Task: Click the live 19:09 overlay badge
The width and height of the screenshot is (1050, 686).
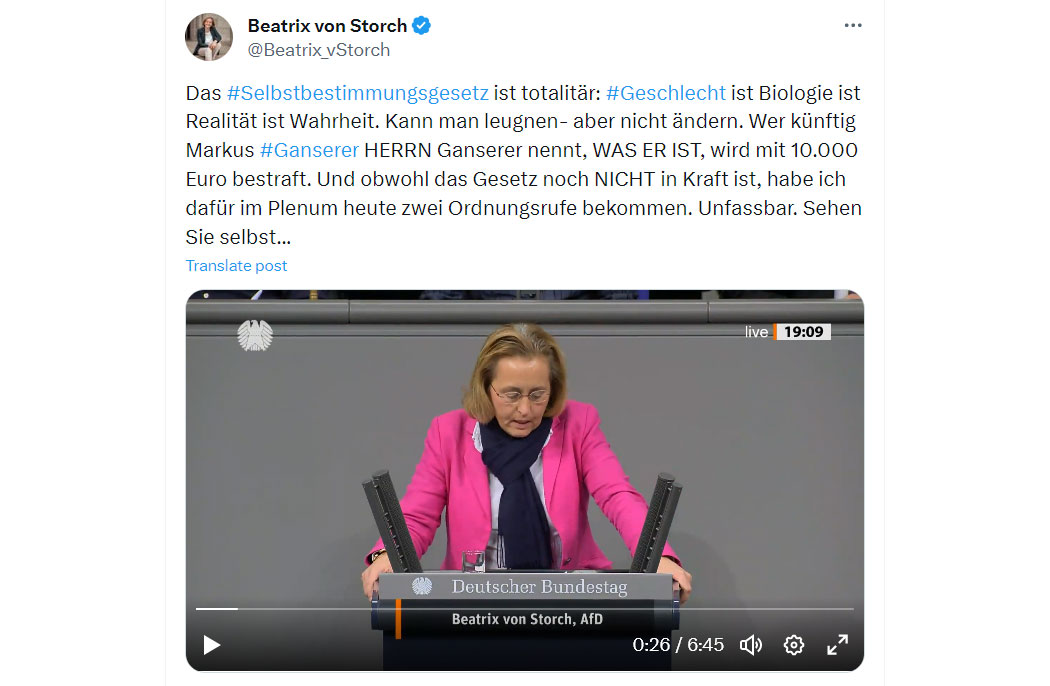Action: point(788,332)
